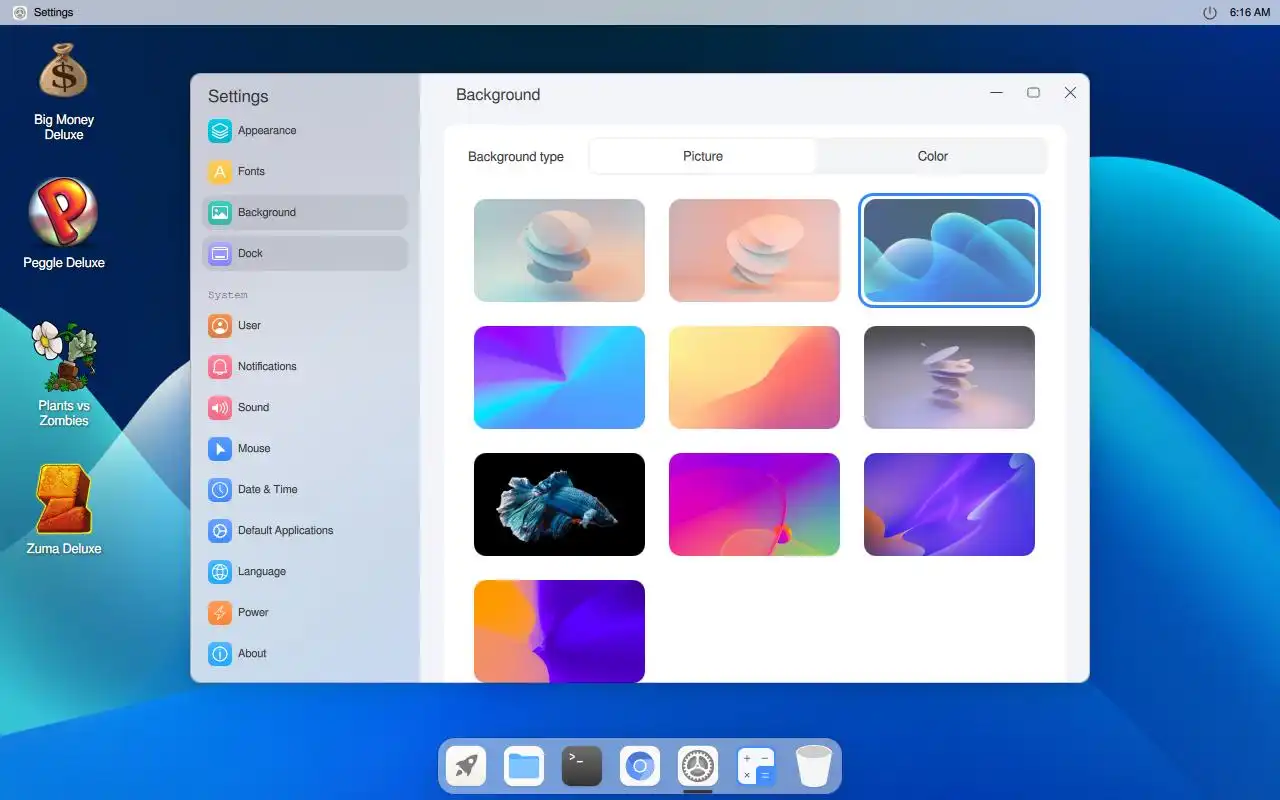The height and width of the screenshot is (800, 1280).
Task: Select the betta fish wallpaper
Action: tap(559, 504)
